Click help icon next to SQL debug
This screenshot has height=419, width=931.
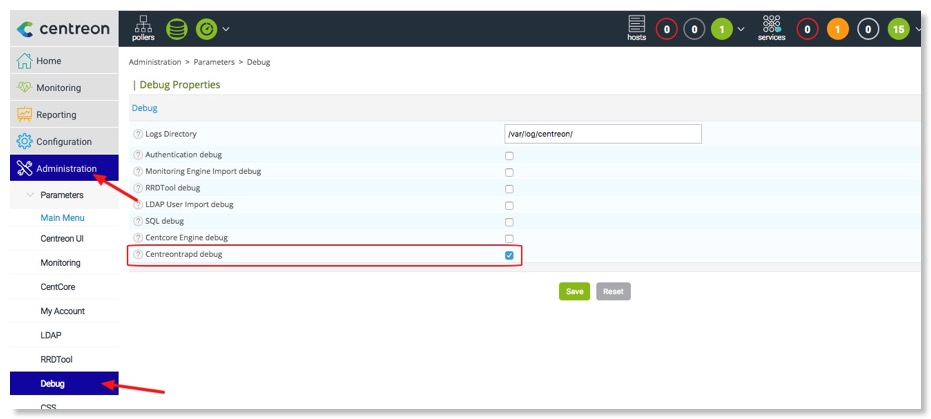click(138, 221)
